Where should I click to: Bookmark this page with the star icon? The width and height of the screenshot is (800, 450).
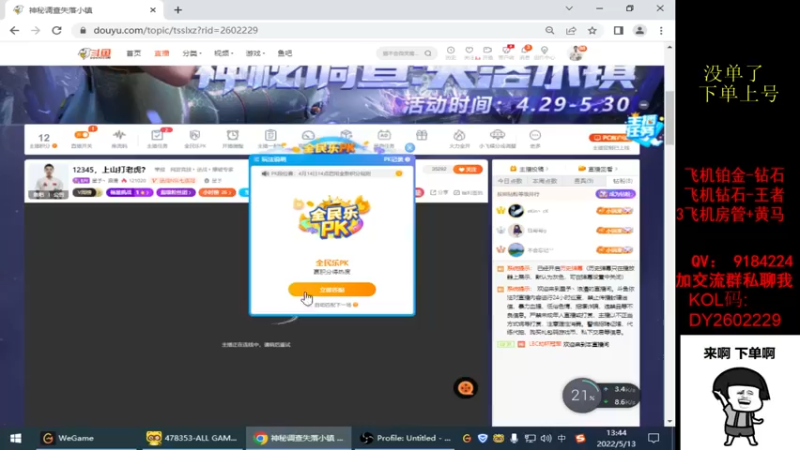tap(592, 31)
